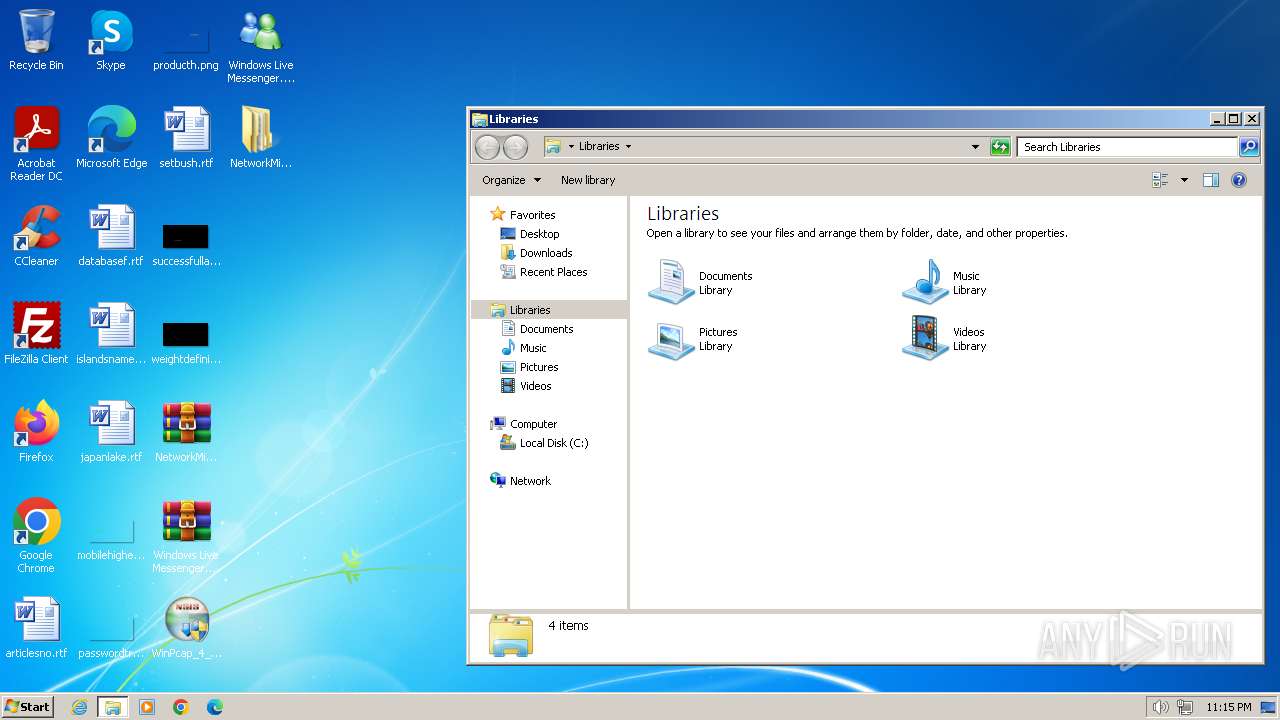Click volume speaker icon in system tray
Viewport: 1280px width, 720px height.
[1160, 707]
